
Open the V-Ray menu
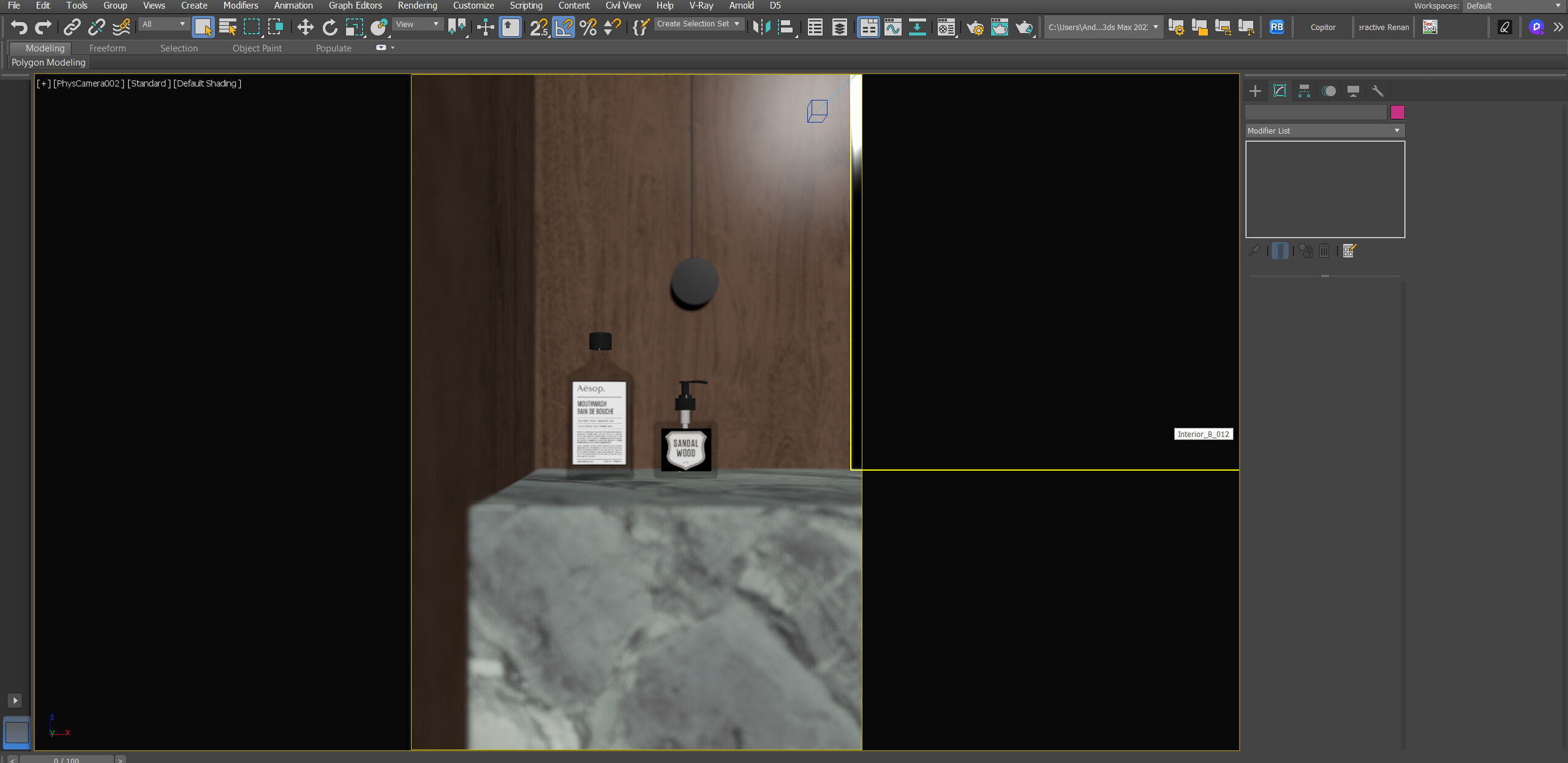(701, 6)
